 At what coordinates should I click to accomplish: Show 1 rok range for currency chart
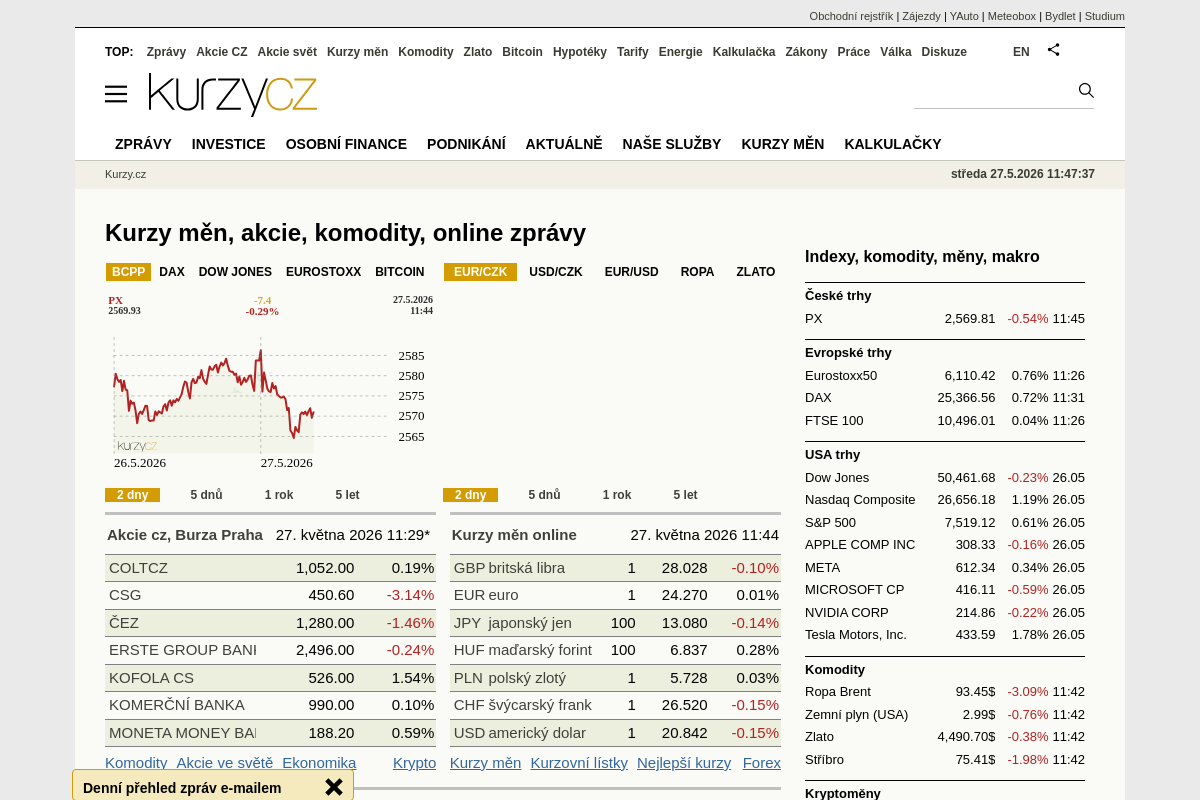[x=617, y=495]
